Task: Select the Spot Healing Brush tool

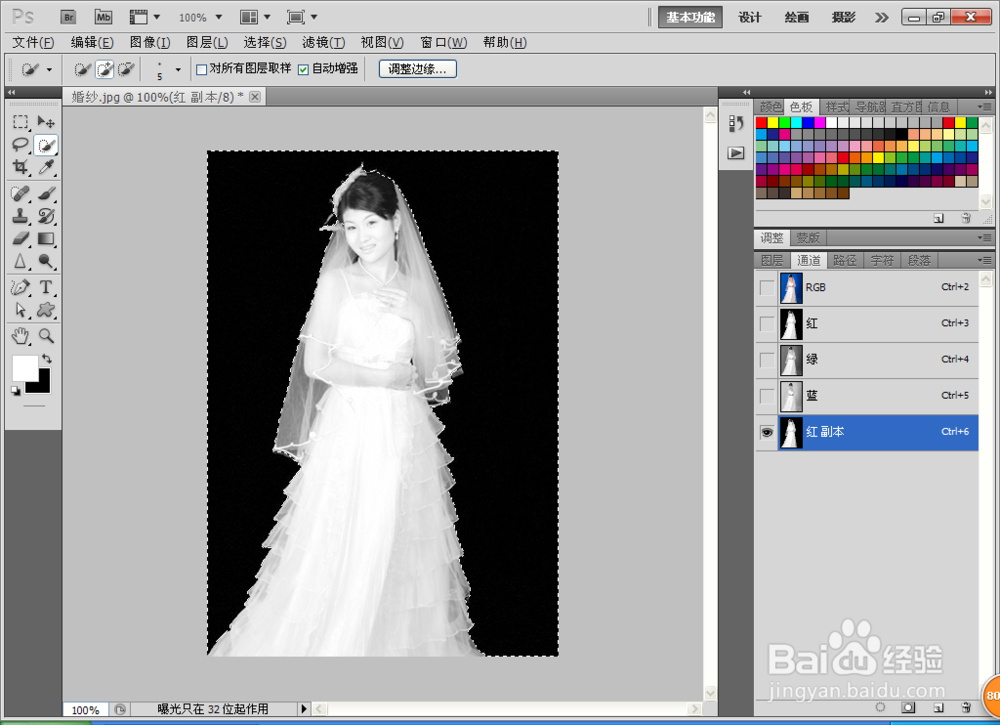Action: pos(20,193)
